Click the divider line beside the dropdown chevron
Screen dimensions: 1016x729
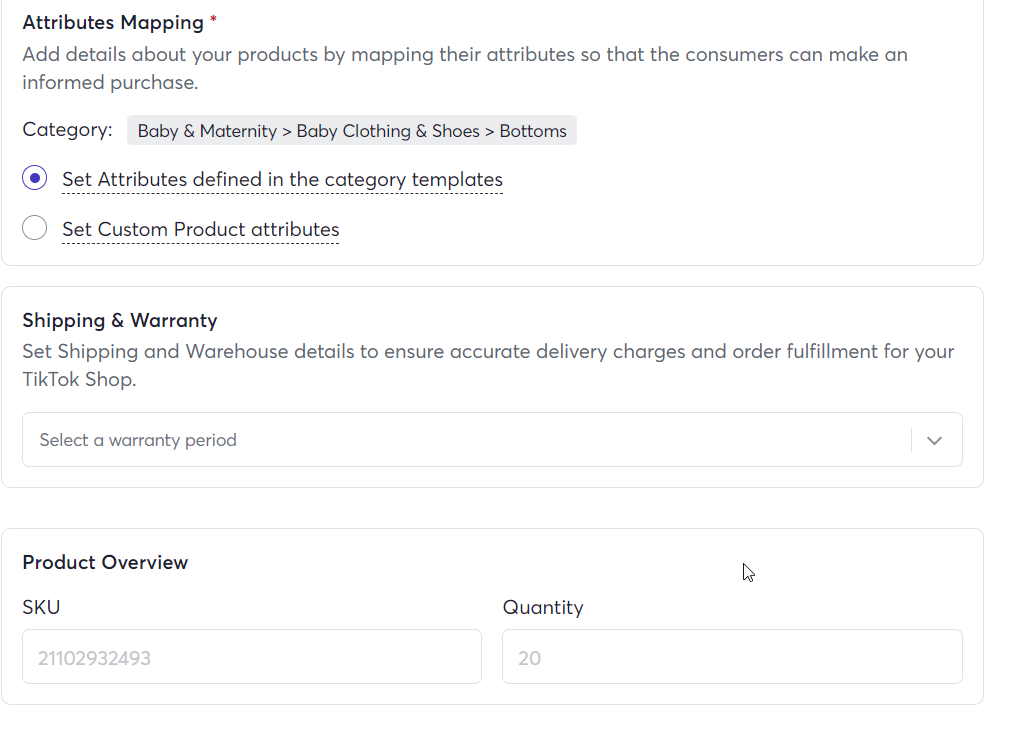[x=912, y=440]
